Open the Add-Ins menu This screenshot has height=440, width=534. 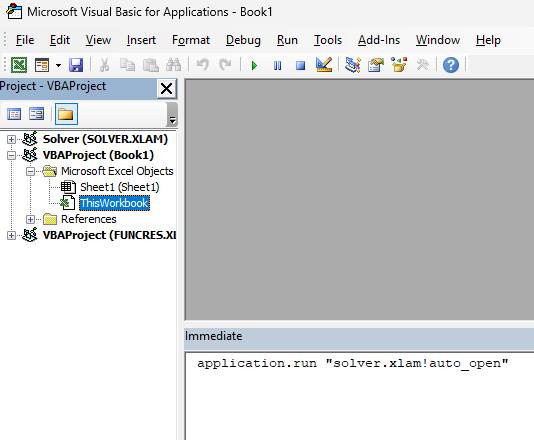[379, 40]
